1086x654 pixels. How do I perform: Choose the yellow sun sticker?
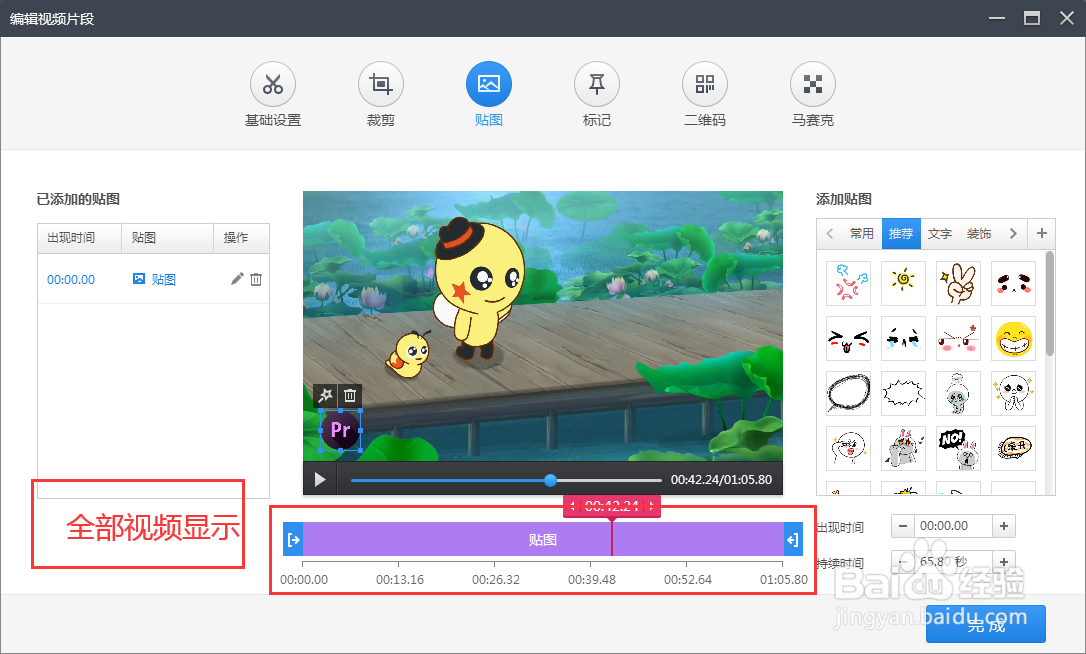(903, 283)
